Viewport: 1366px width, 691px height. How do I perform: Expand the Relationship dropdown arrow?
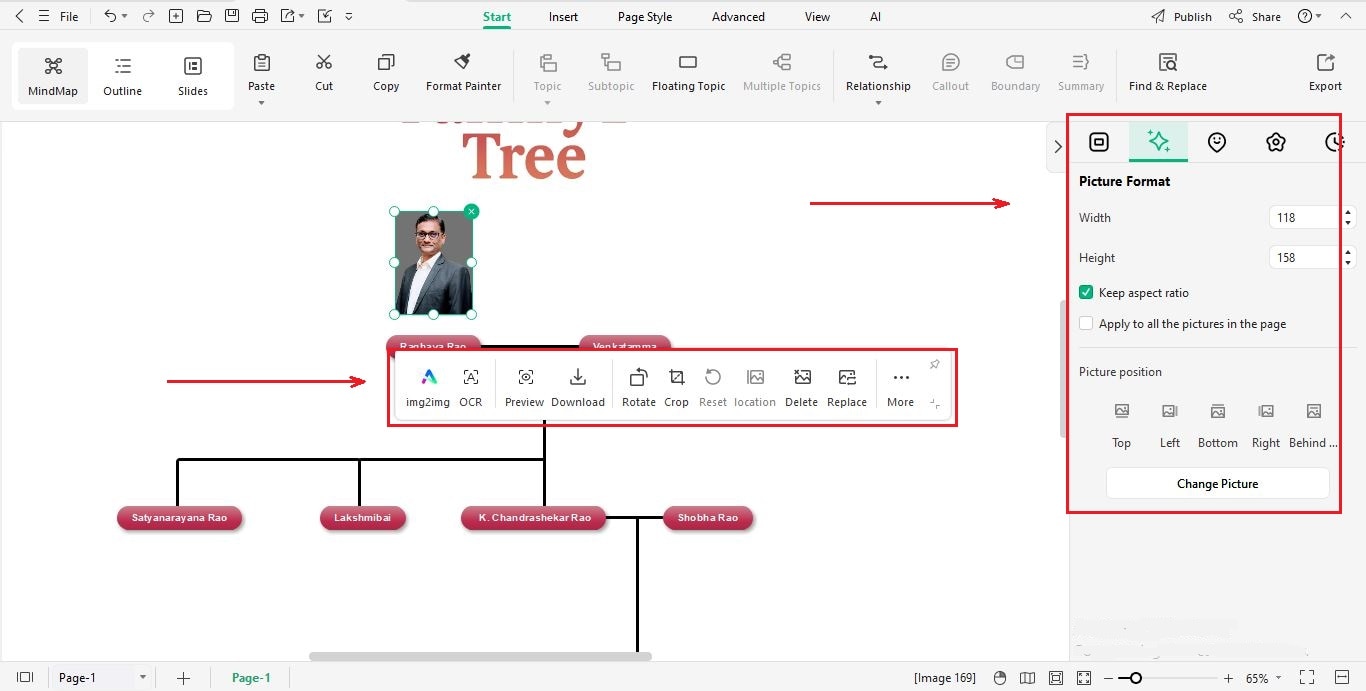click(878, 102)
